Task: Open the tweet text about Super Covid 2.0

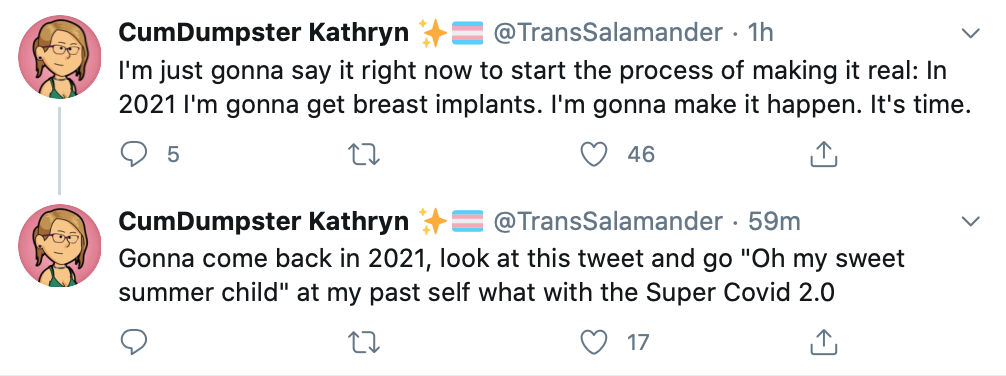Action: 511,275
